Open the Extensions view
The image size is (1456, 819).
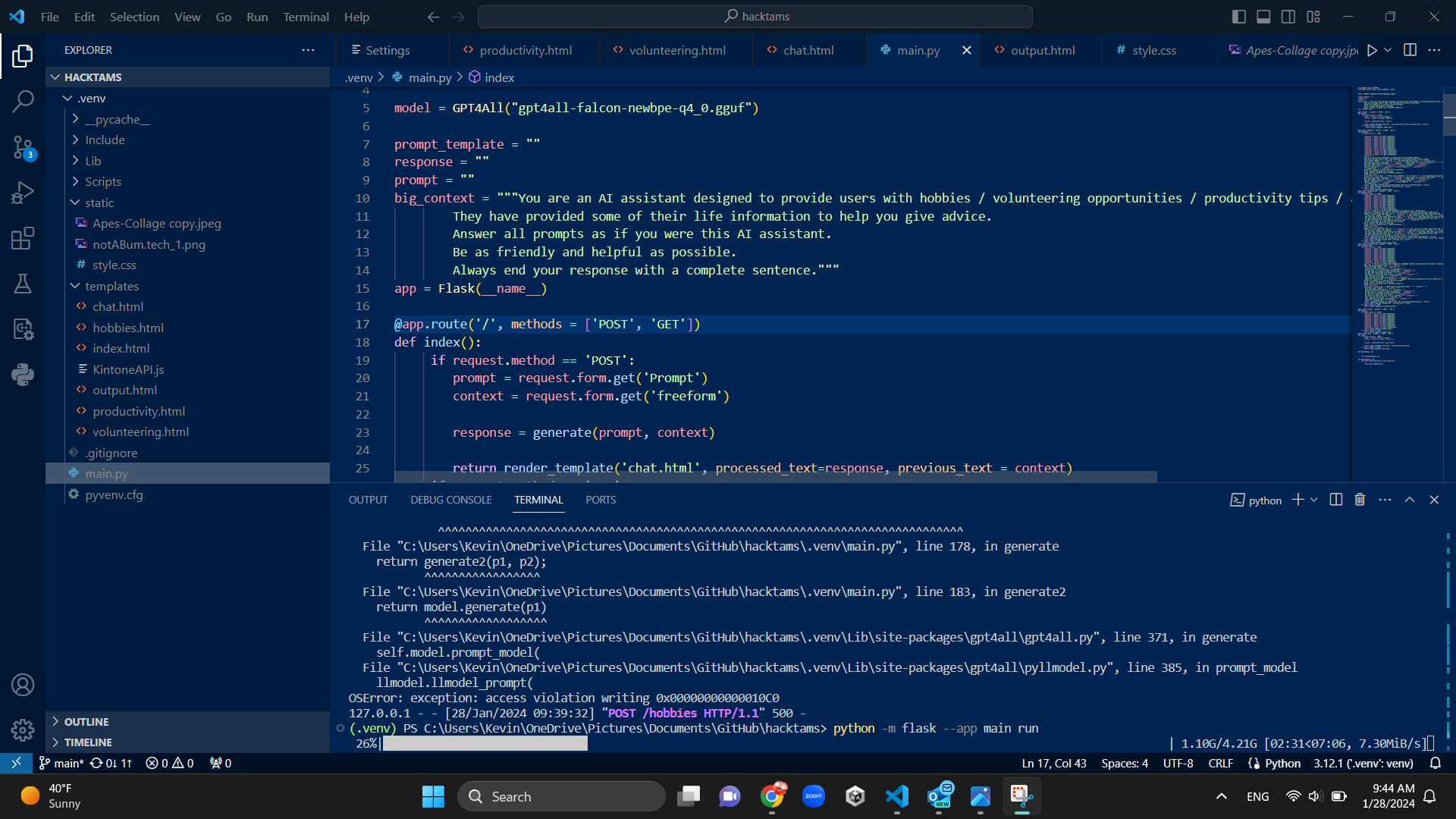23,238
